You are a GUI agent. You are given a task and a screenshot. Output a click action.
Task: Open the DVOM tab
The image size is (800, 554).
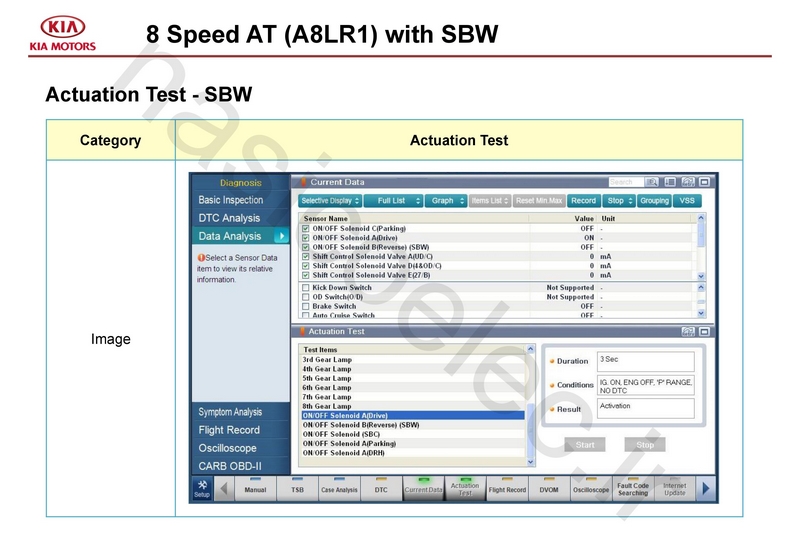[x=549, y=489]
